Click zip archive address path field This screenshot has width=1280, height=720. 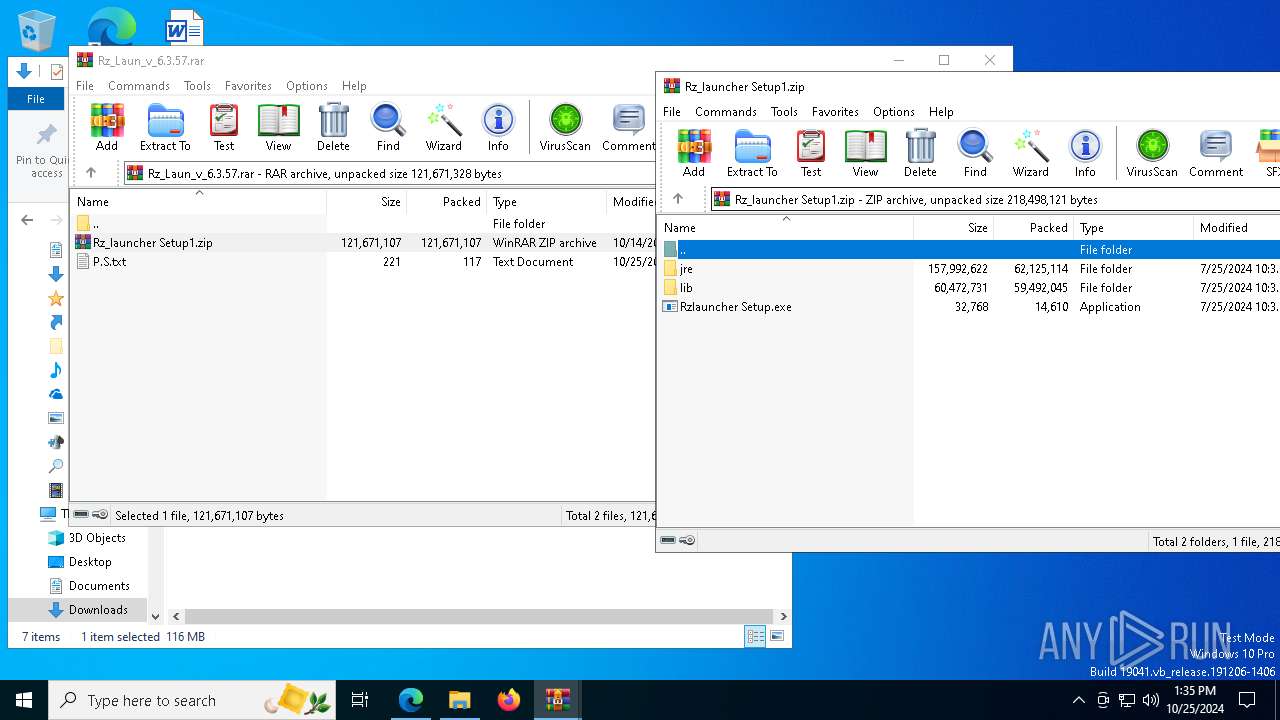[994, 200]
